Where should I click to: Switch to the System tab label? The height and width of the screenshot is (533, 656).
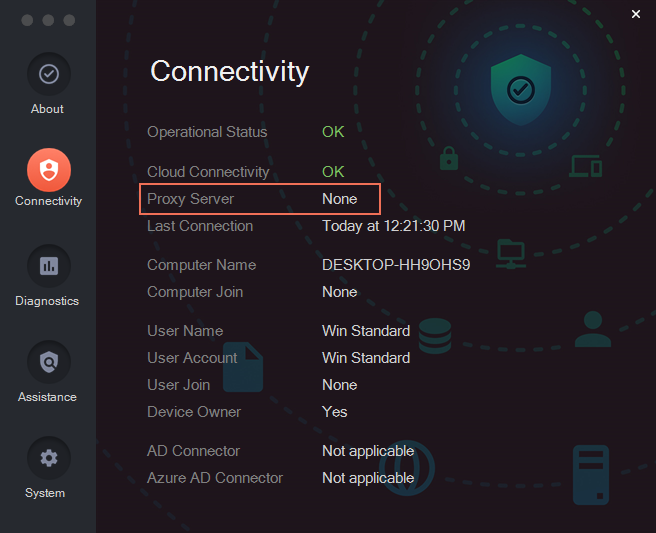coord(45,493)
